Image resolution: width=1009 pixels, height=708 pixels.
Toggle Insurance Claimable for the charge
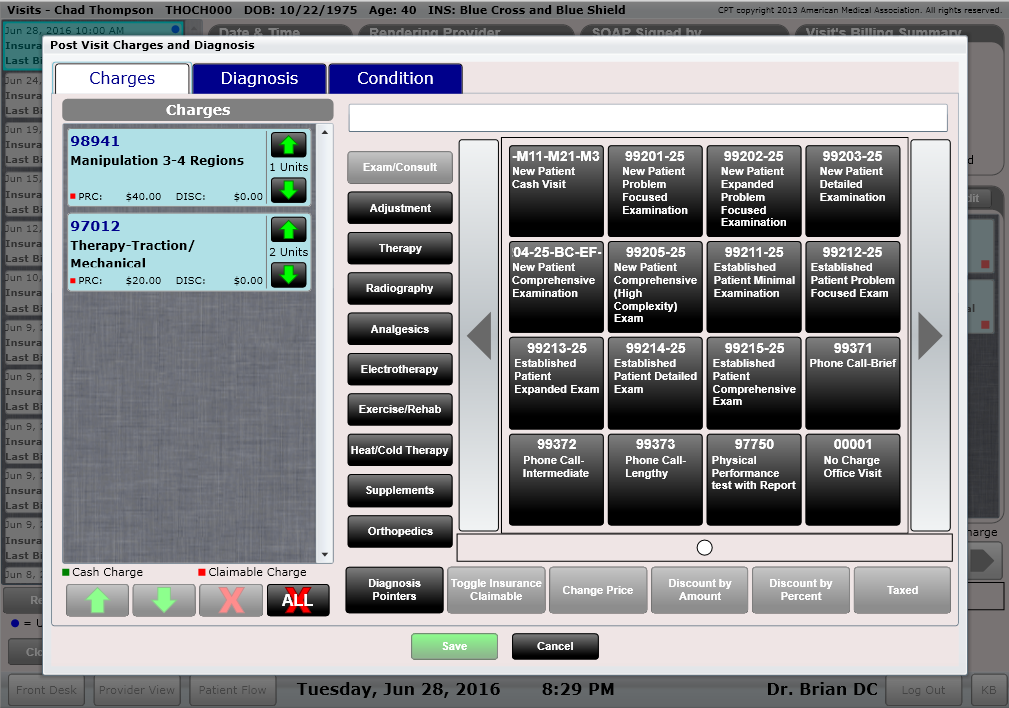(x=496, y=590)
